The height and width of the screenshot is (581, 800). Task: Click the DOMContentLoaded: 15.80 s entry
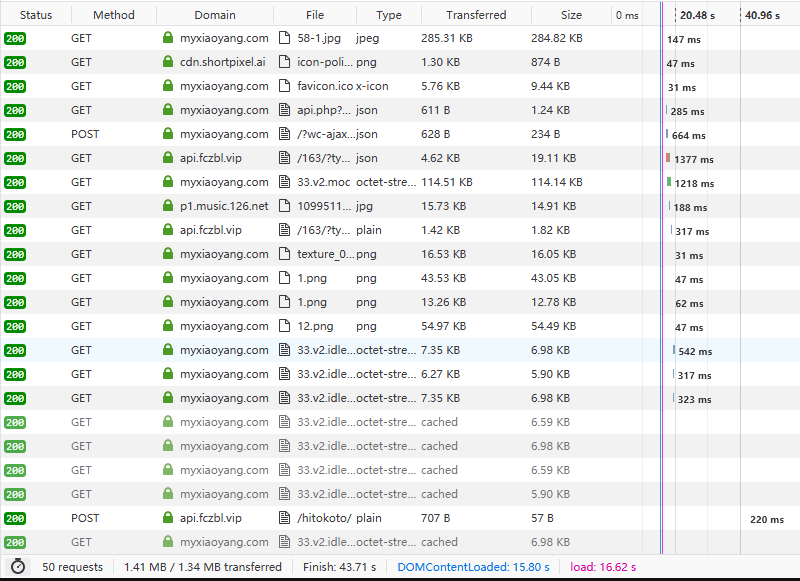point(473,567)
